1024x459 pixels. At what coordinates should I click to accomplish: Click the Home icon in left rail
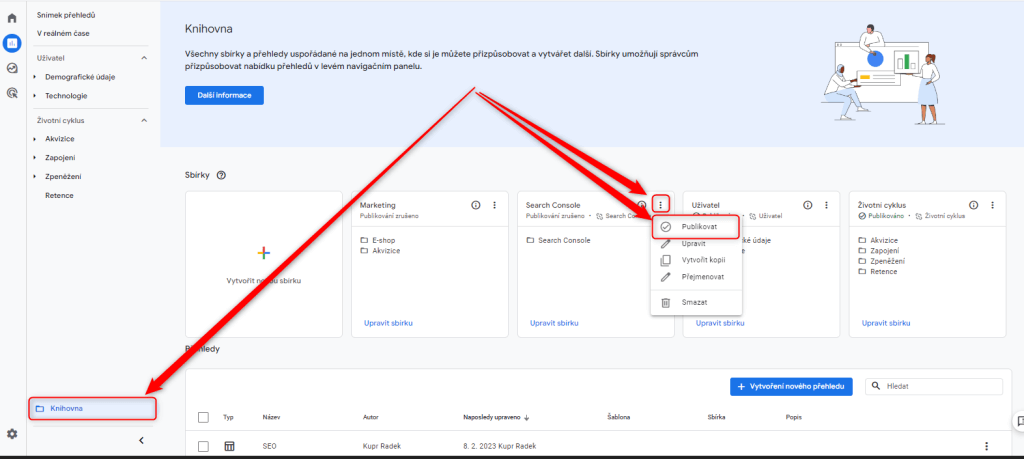(x=12, y=18)
